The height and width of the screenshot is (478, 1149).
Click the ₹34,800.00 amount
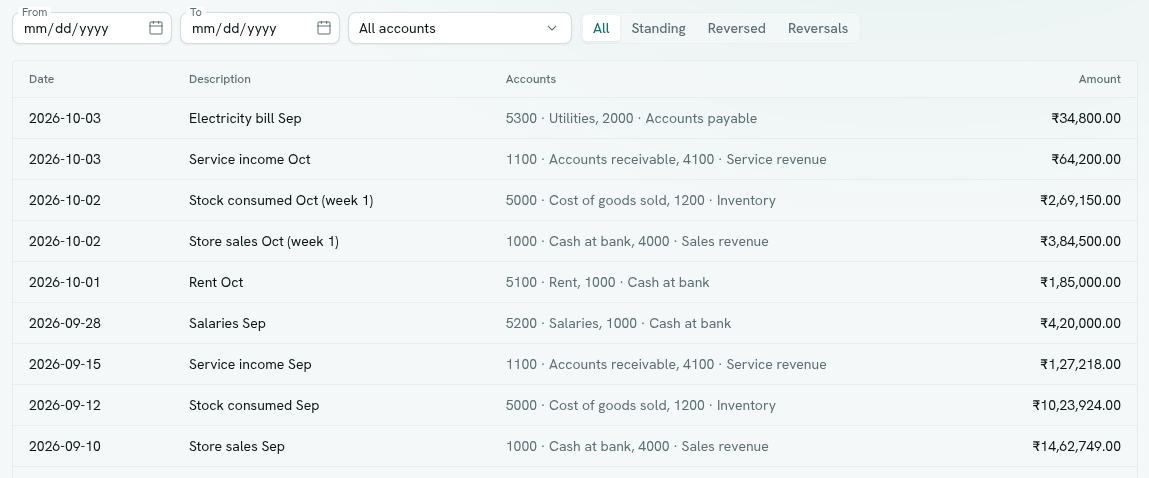(x=1086, y=118)
